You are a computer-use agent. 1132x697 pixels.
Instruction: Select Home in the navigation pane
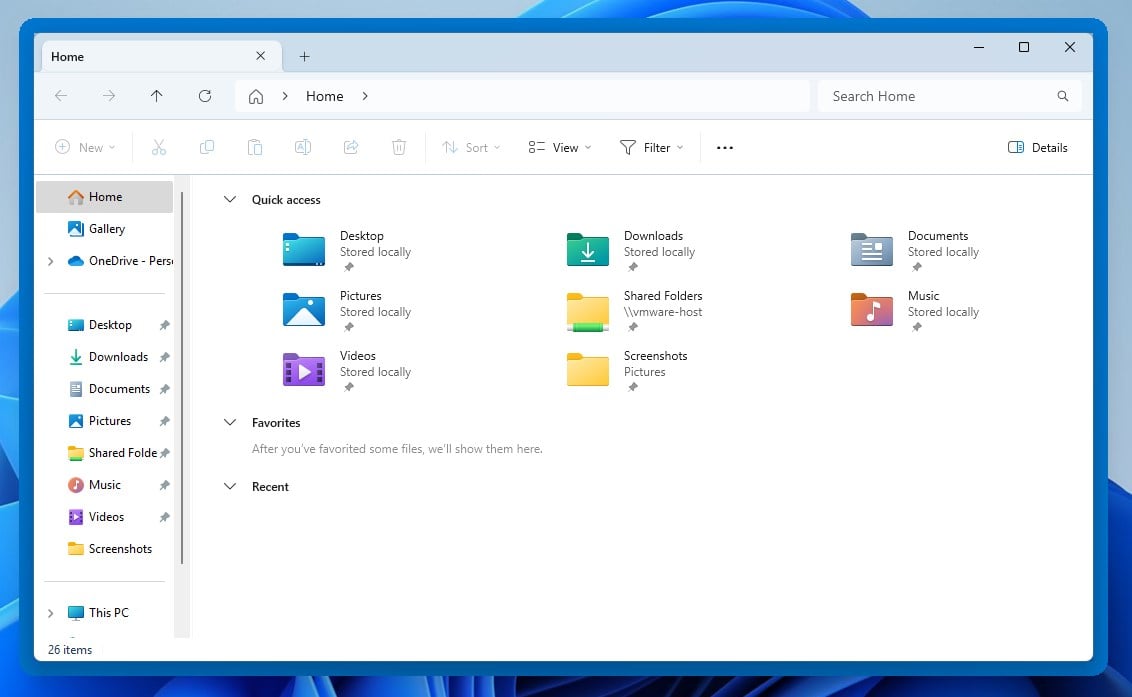[x=105, y=196]
